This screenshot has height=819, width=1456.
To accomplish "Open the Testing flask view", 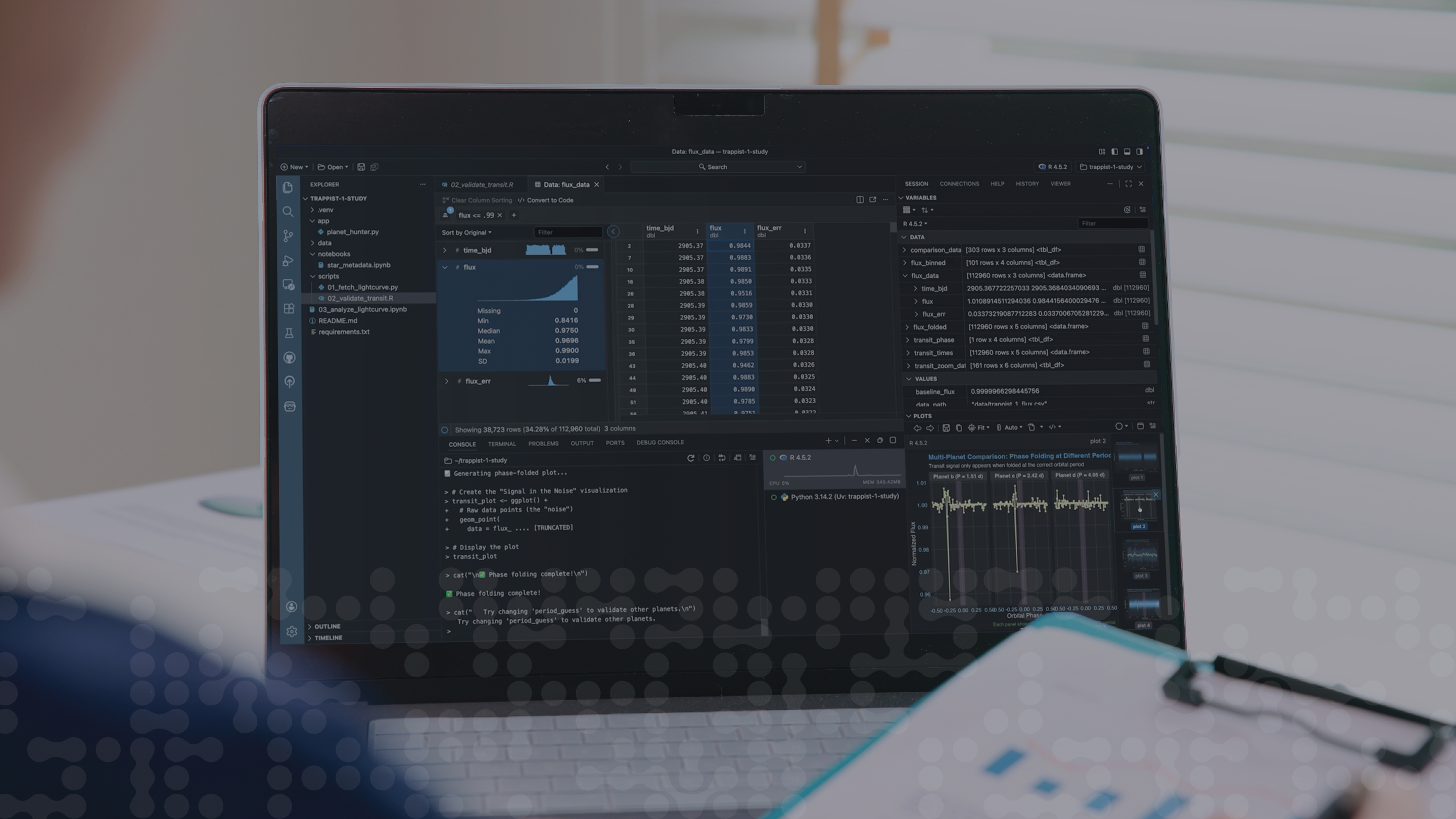I will coord(290,333).
